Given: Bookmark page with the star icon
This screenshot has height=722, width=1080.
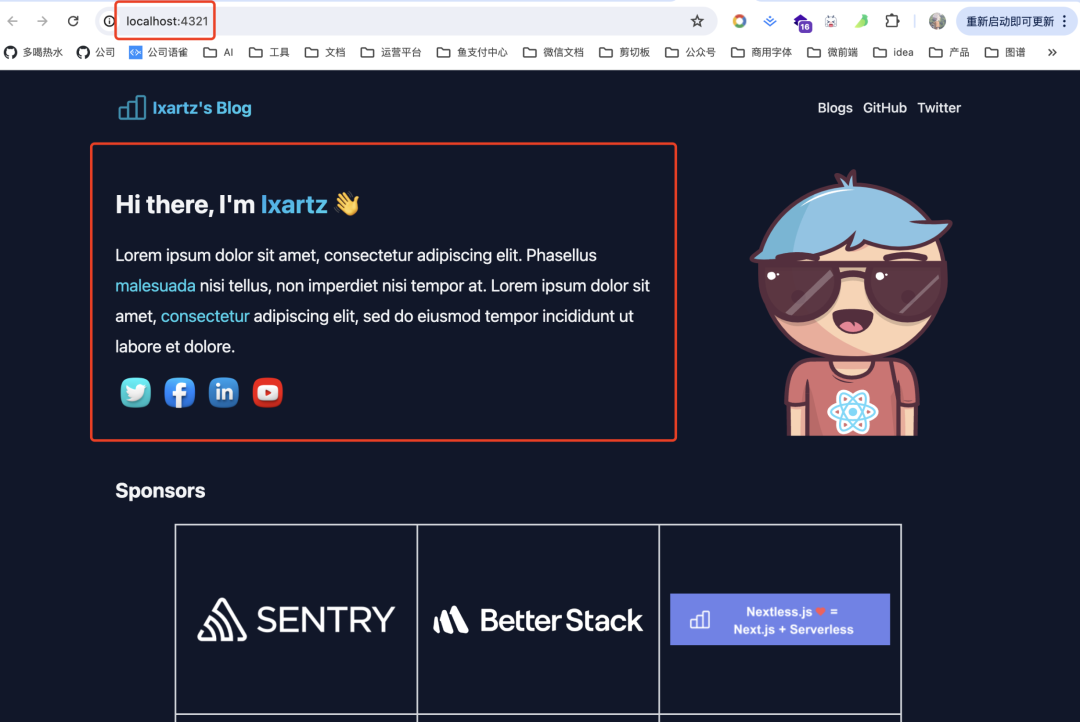Looking at the screenshot, I should coord(697,21).
